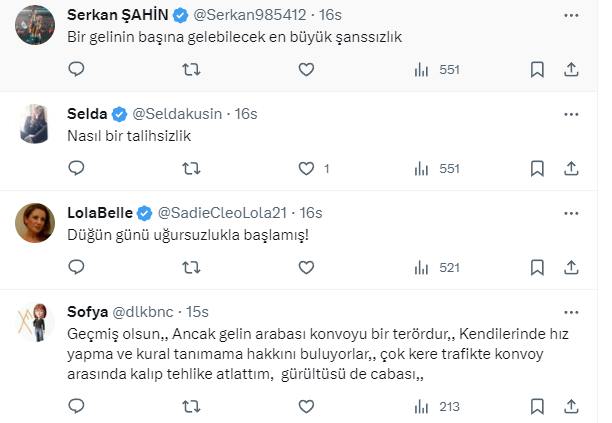The image size is (612, 423).
Task: Share Sofya's tweet
Action: click(x=571, y=406)
